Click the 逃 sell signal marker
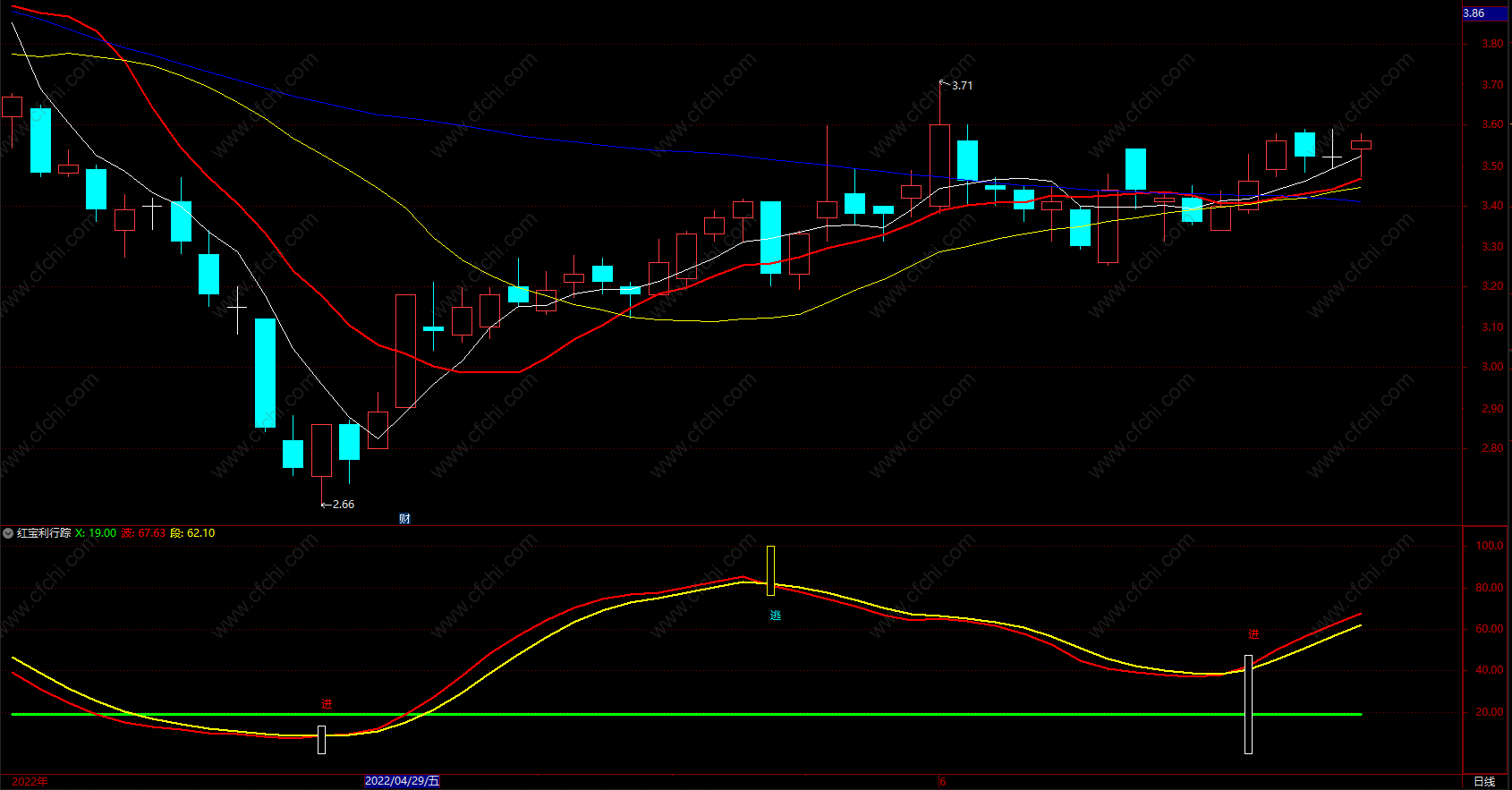 [x=775, y=616]
